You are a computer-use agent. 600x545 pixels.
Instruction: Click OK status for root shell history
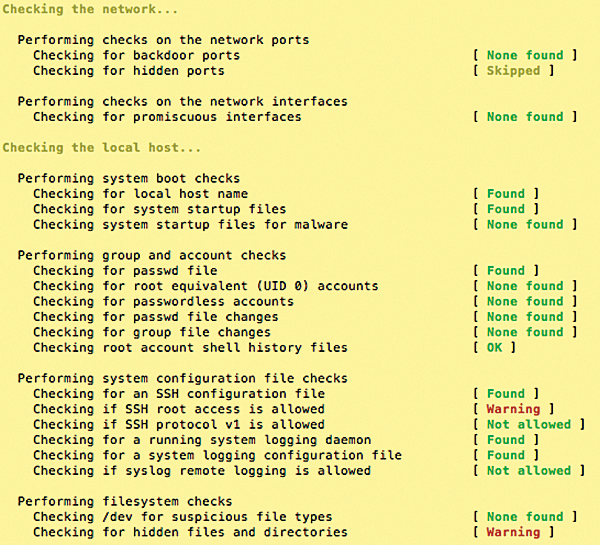494,348
